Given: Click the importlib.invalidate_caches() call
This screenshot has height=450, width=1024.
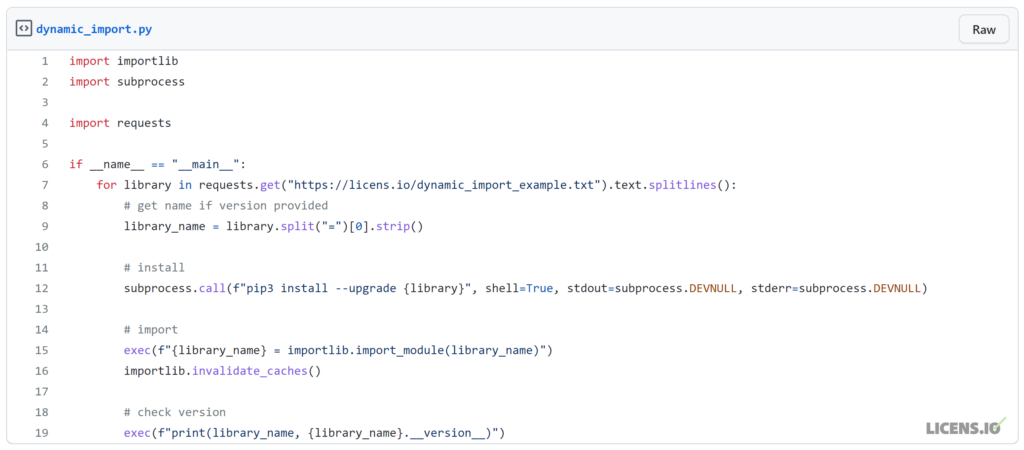Looking at the screenshot, I should [223, 371].
